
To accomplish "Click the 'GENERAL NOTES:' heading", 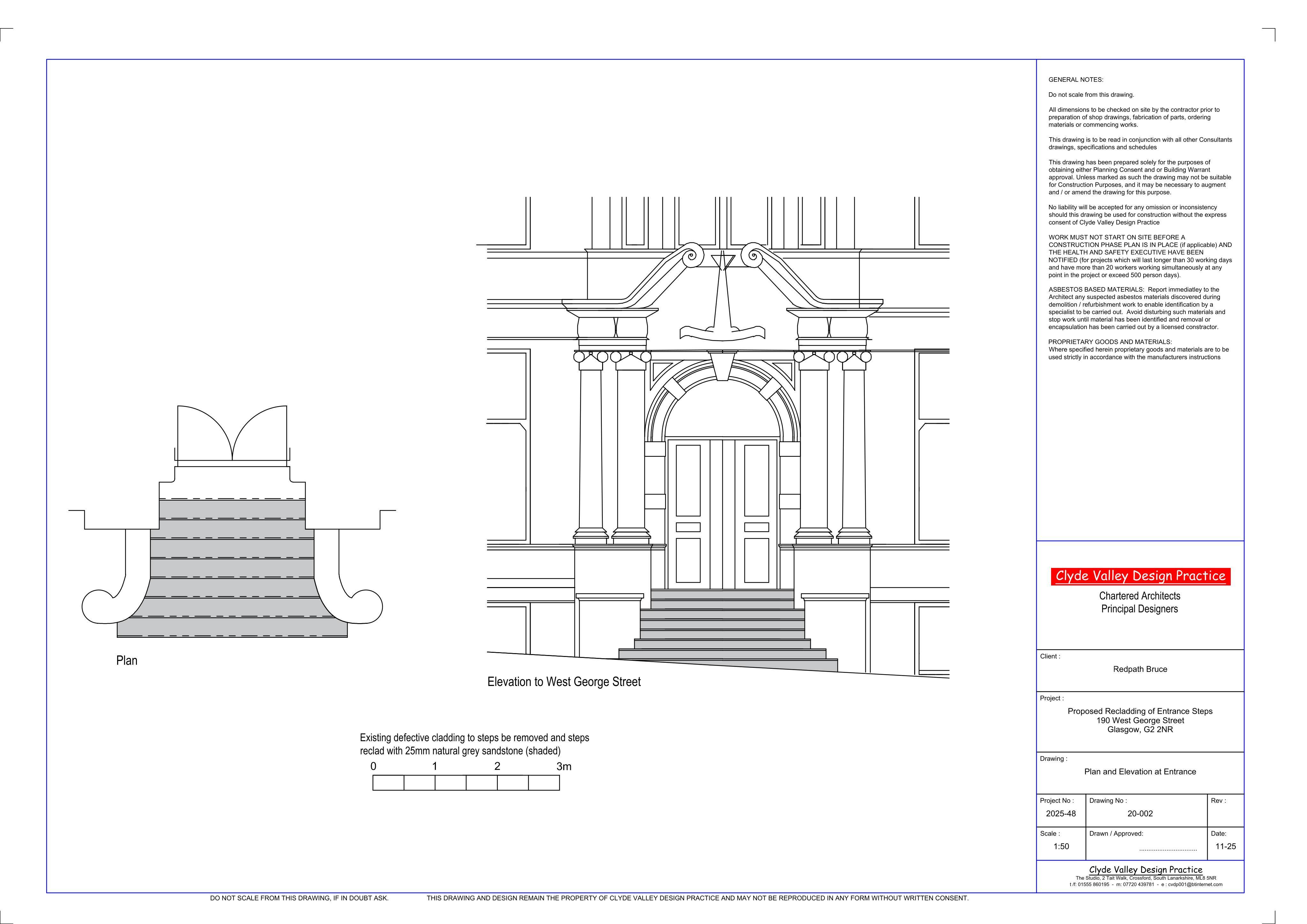I will pos(1076,80).
